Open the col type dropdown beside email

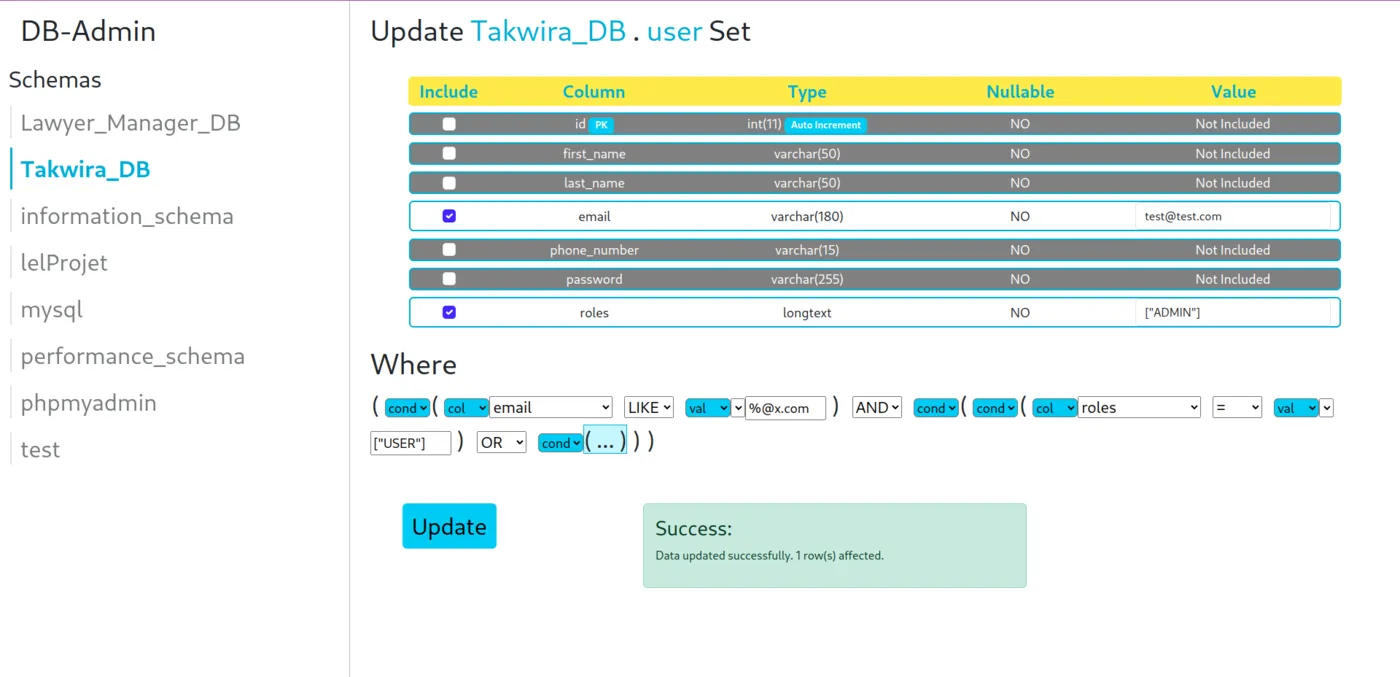point(467,408)
